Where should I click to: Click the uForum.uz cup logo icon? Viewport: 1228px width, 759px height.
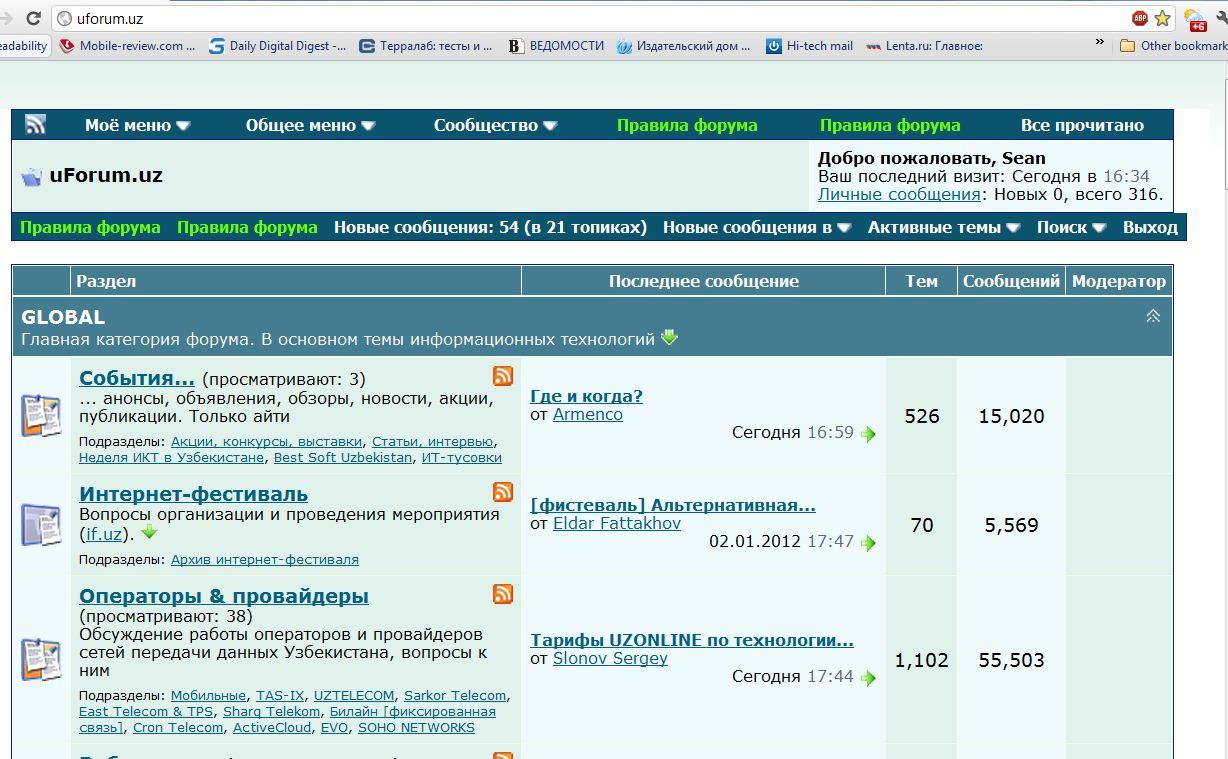[32, 177]
